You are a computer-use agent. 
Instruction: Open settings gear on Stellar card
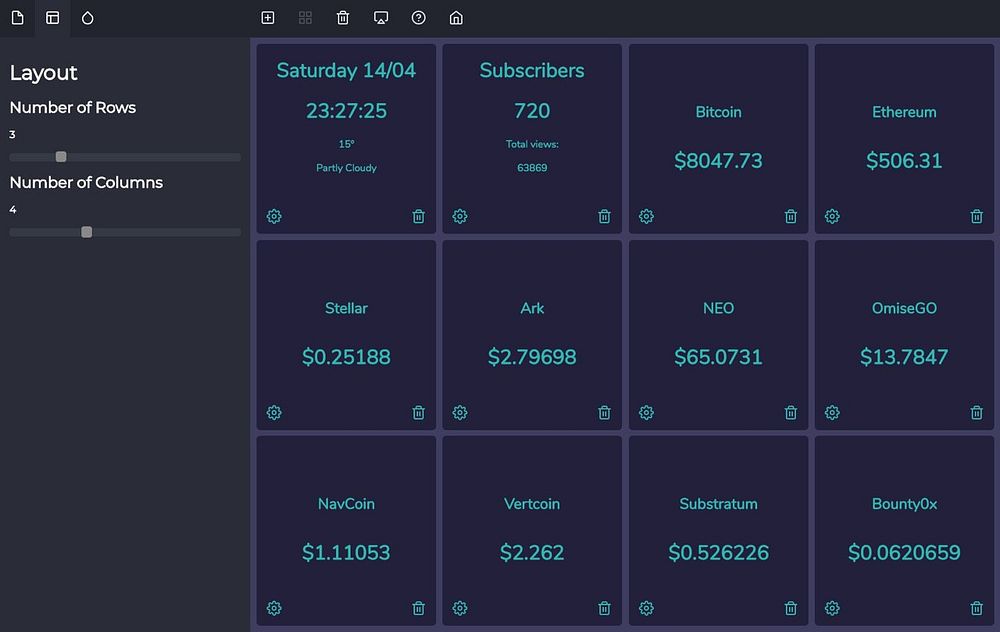[274, 413]
